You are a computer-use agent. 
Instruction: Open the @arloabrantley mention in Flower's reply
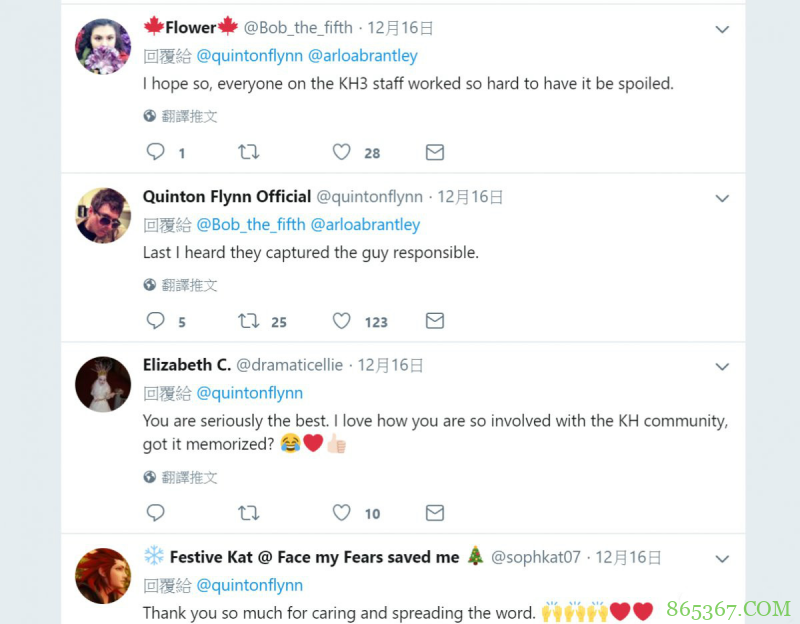[x=363, y=56]
